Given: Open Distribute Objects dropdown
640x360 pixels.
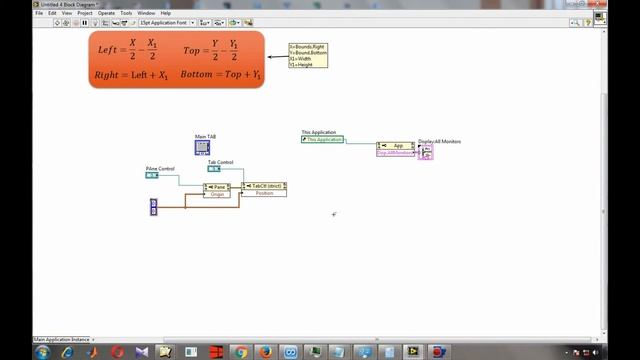Looking at the screenshot, I should [219, 23].
